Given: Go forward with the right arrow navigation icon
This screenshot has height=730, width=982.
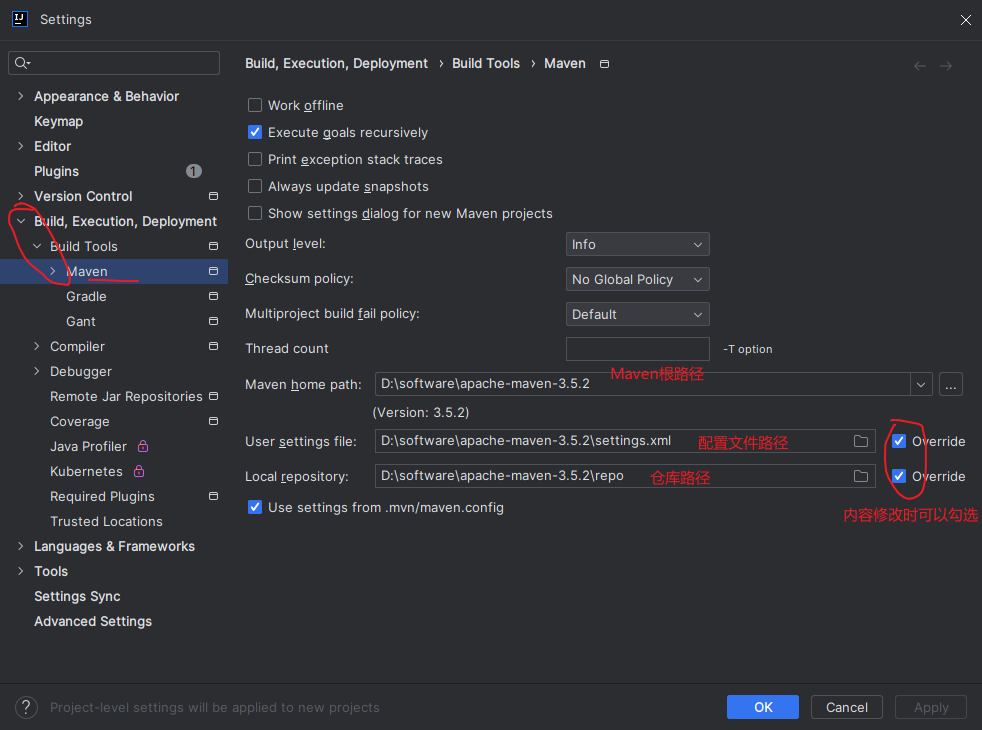Looking at the screenshot, I should coord(946,66).
